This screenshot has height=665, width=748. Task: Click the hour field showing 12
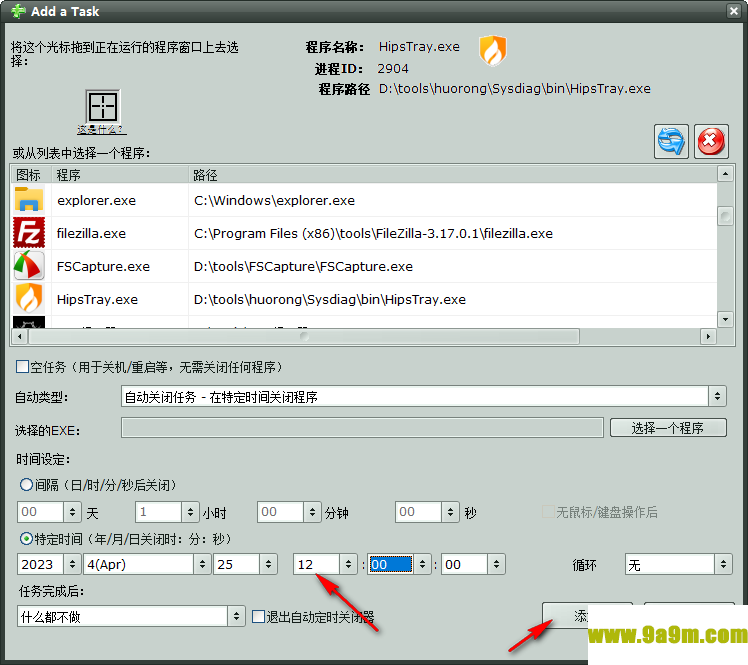(317, 564)
